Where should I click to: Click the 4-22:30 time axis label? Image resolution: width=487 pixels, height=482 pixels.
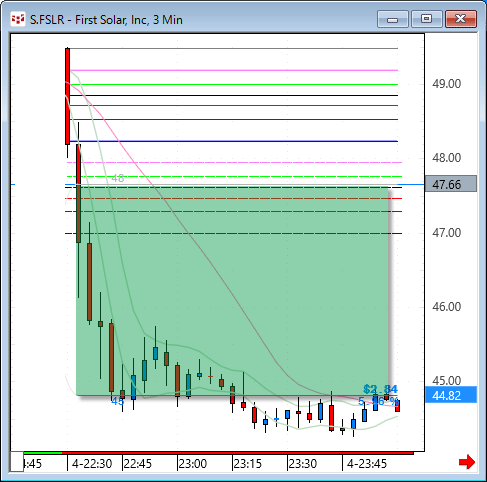tap(92, 464)
